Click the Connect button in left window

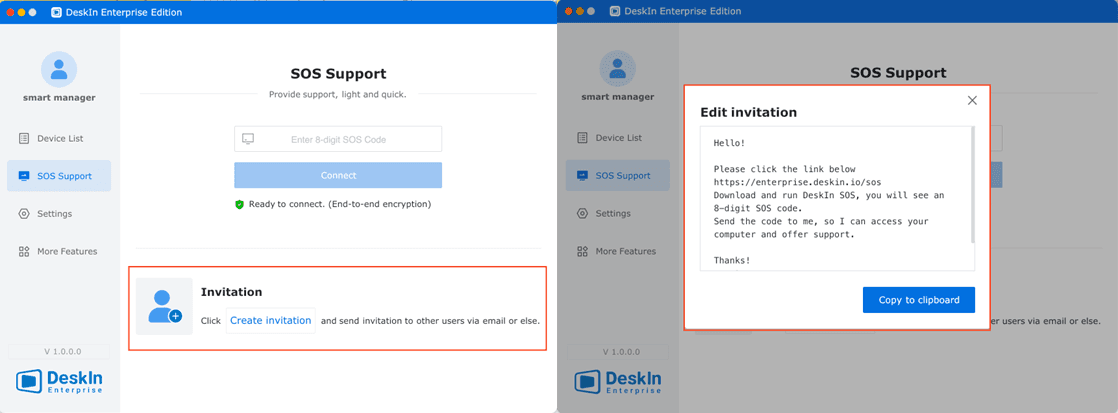(338, 175)
